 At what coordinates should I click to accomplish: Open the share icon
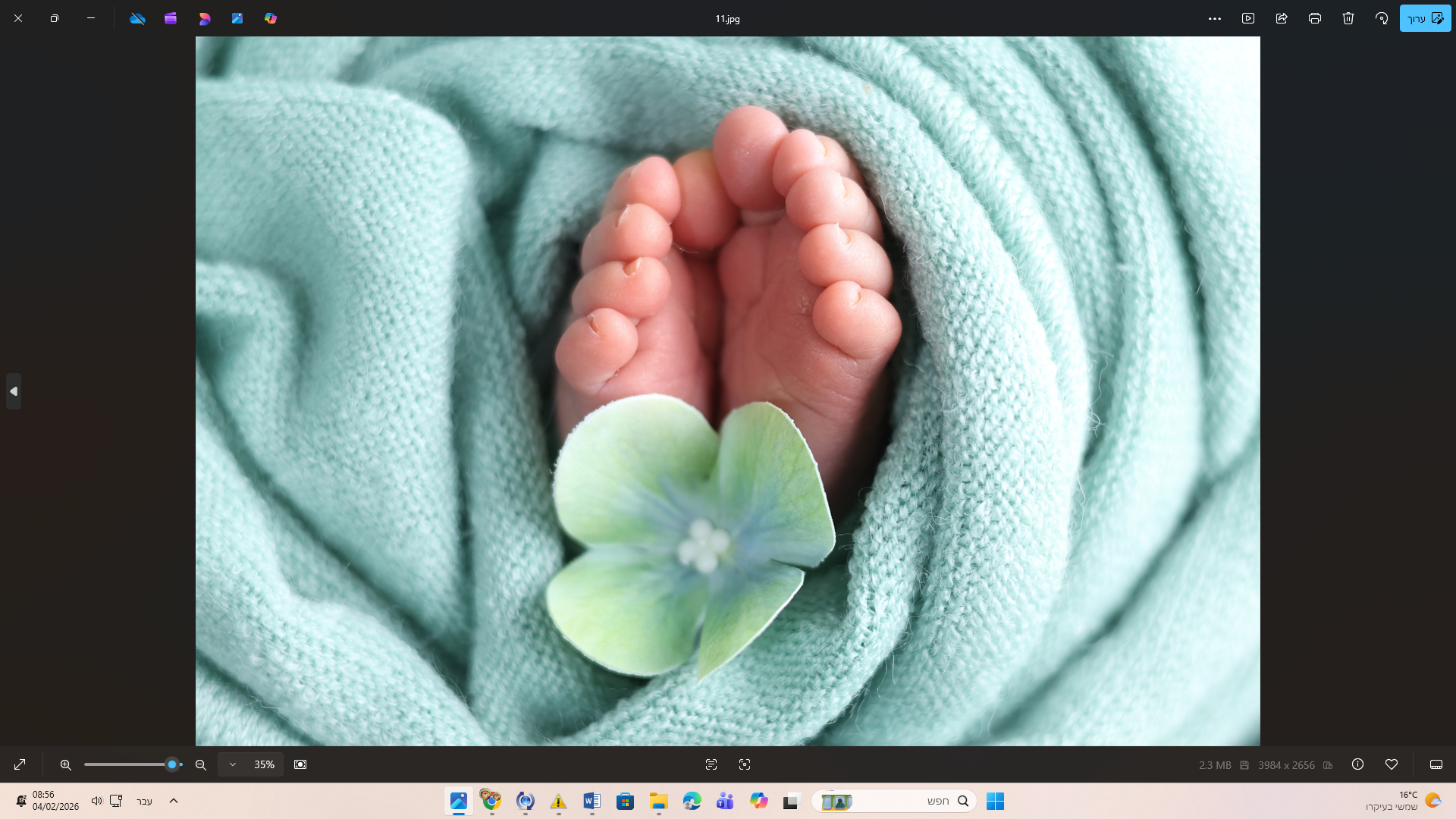[1282, 18]
